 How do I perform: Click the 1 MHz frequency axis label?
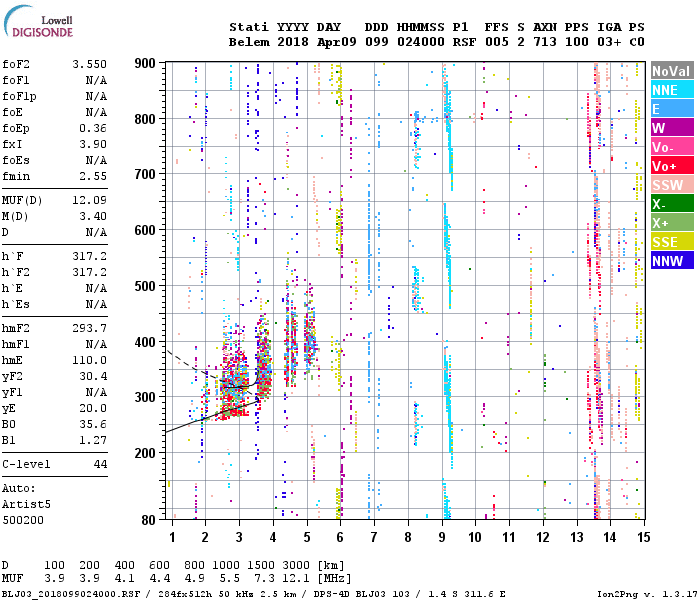(172, 537)
